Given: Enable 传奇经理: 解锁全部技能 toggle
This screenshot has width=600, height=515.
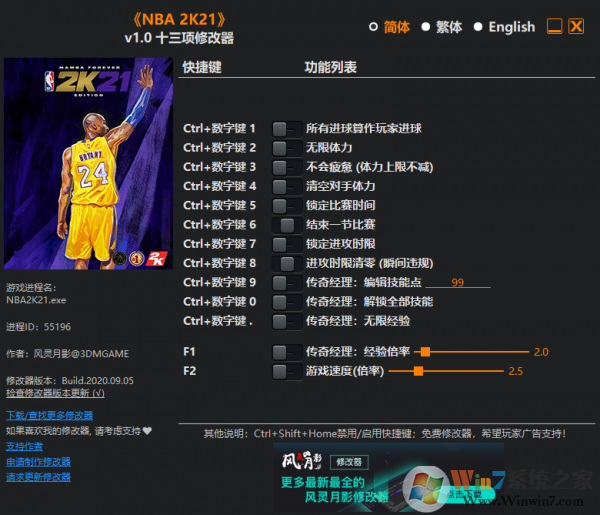Looking at the screenshot, I should tap(287, 302).
